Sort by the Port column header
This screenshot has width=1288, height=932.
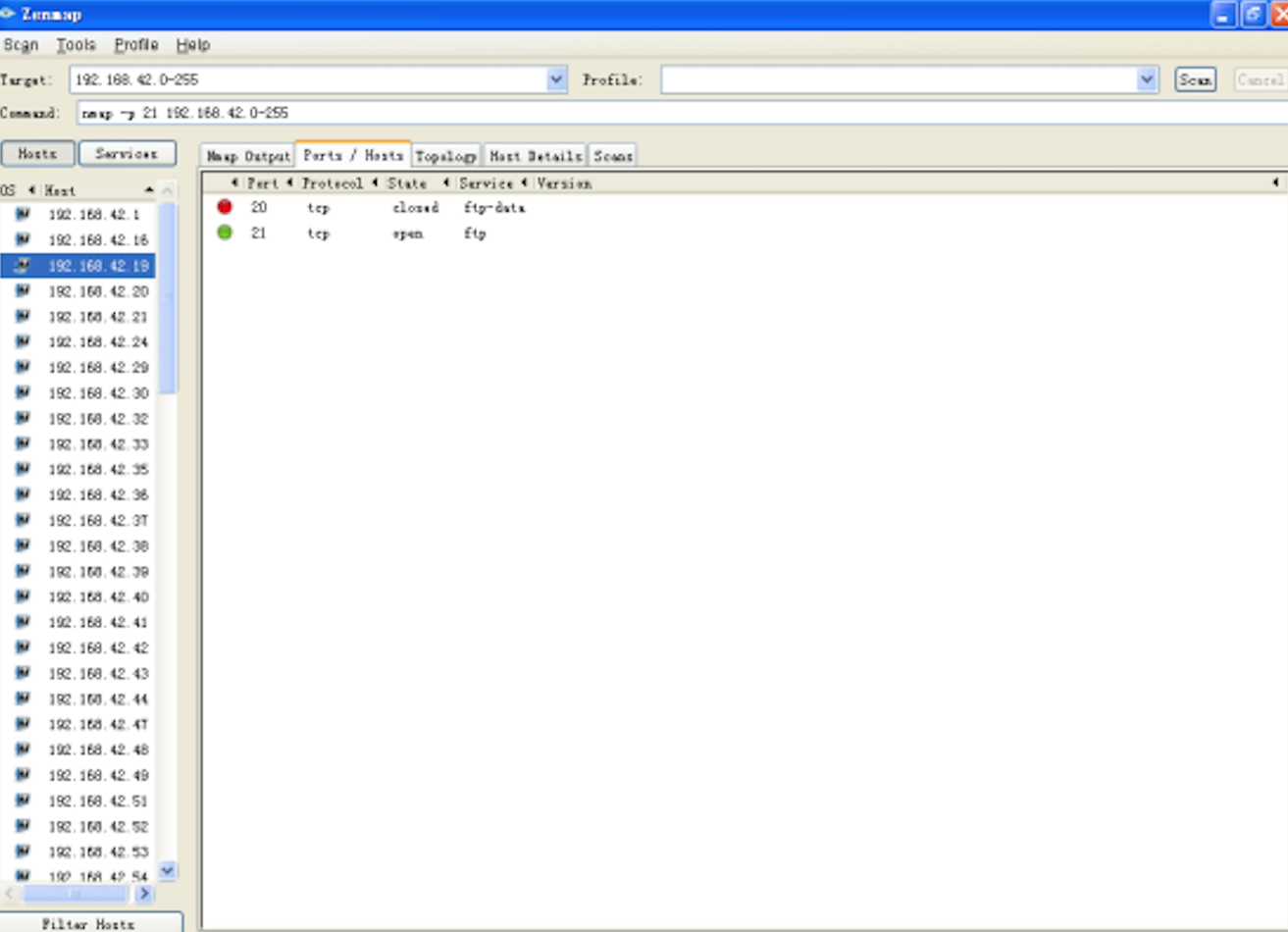pyautogui.click(x=262, y=183)
